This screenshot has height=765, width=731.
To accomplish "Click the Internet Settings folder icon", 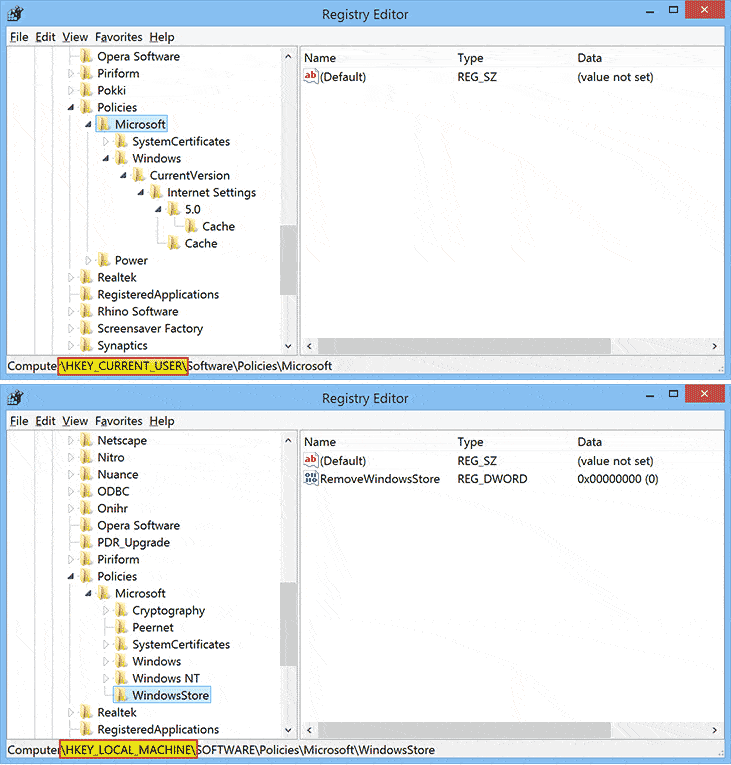I will pos(156,193).
